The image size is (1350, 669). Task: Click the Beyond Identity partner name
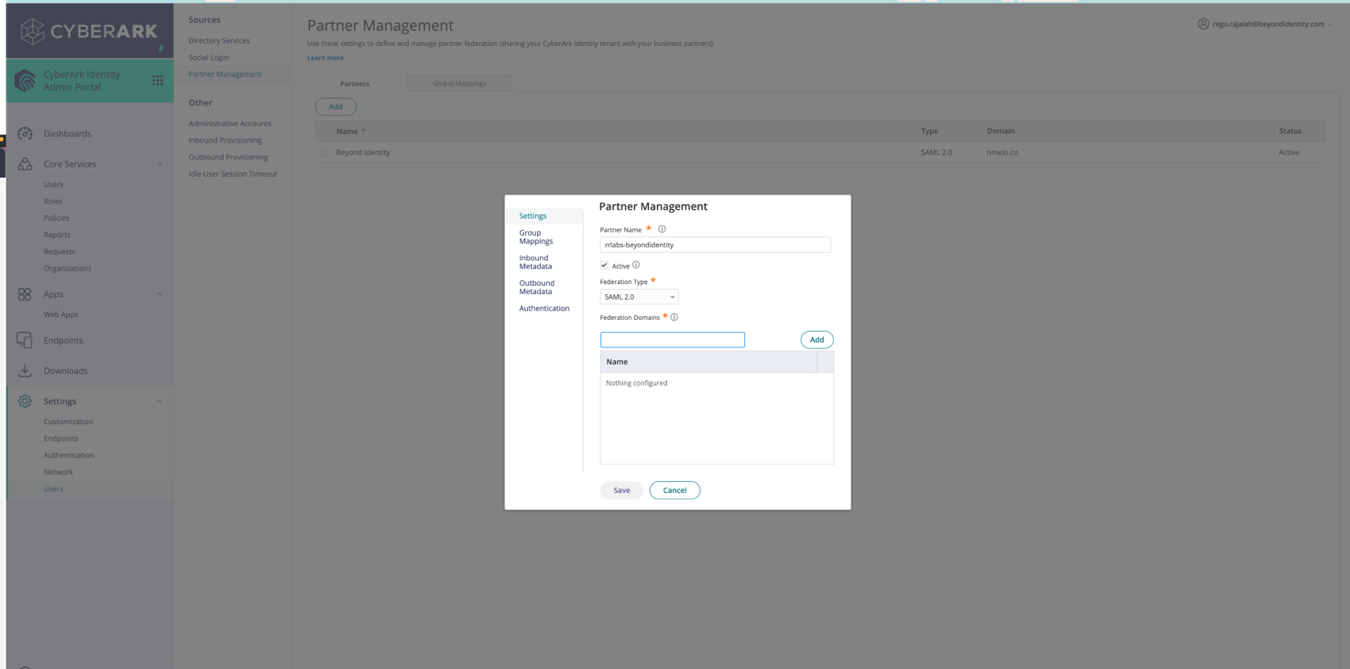pyautogui.click(x=363, y=153)
